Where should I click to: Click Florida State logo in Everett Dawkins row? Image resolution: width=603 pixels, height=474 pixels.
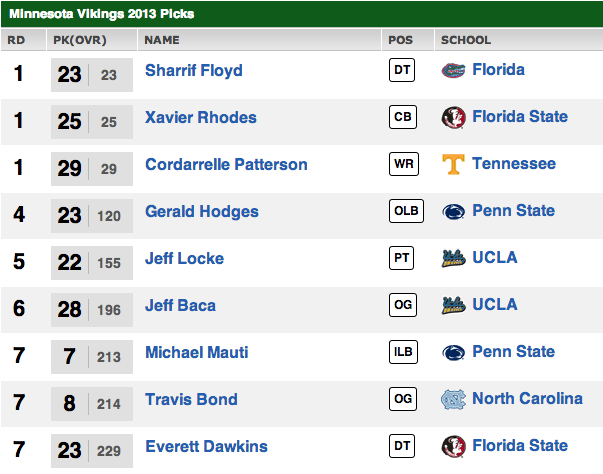coord(454,447)
